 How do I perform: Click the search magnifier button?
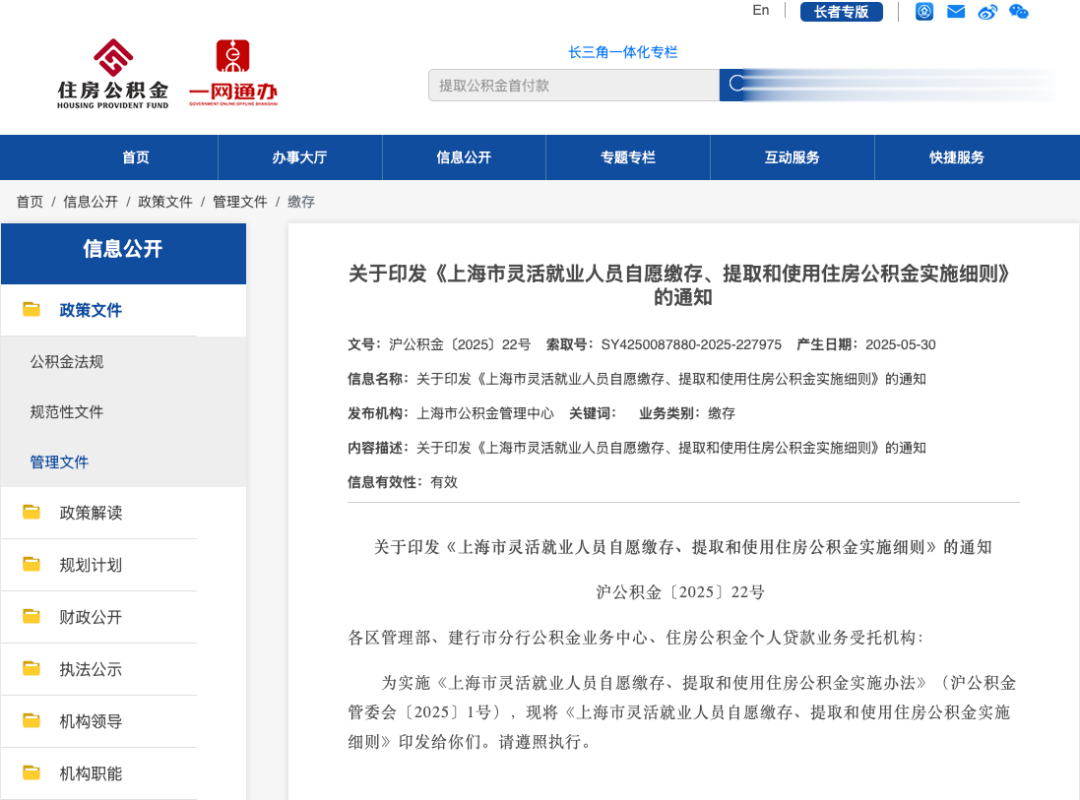[x=736, y=84]
